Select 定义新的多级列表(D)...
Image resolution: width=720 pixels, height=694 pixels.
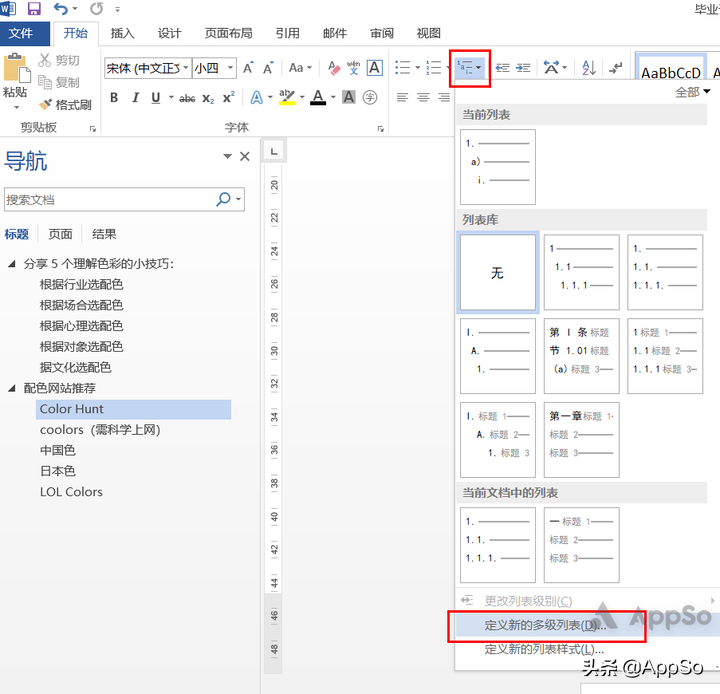[x=546, y=626]
